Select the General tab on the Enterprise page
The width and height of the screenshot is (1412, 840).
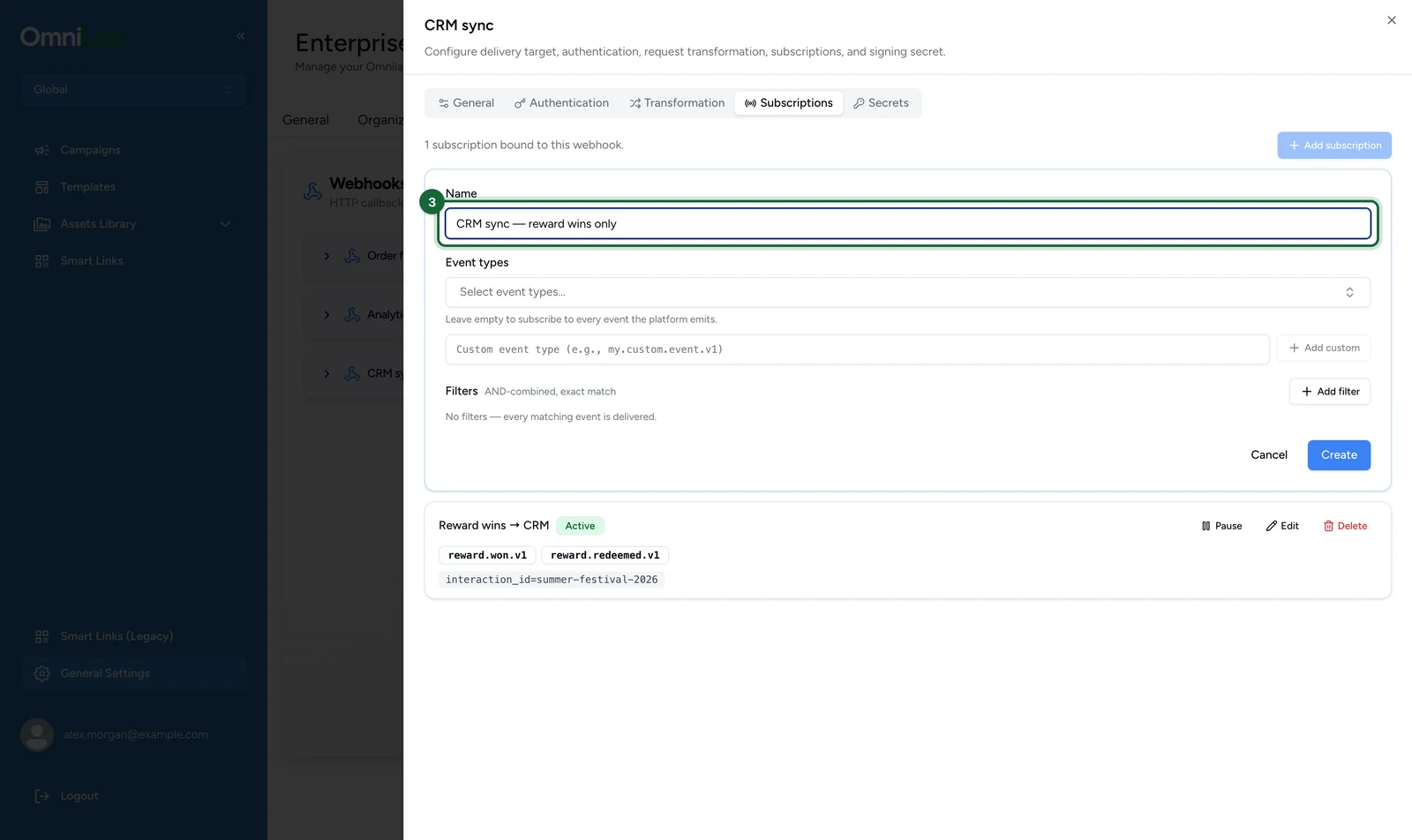[305, 120]
